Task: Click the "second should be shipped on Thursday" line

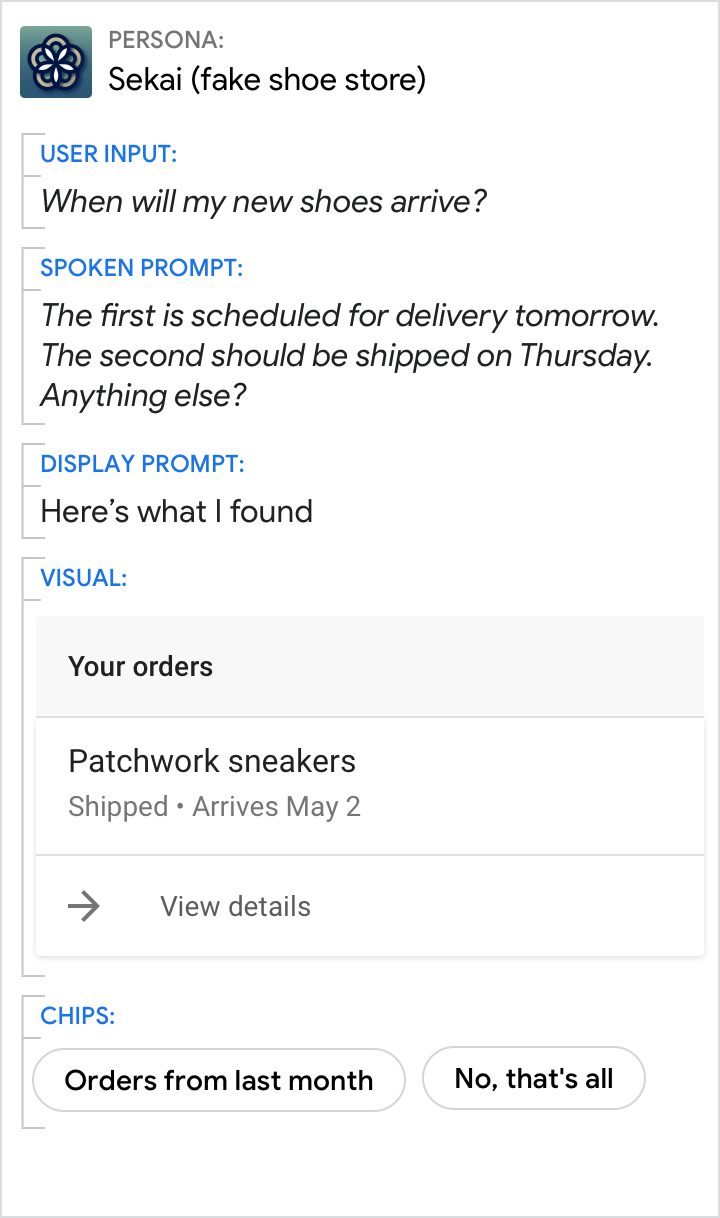Action: [x=346, y=356]
